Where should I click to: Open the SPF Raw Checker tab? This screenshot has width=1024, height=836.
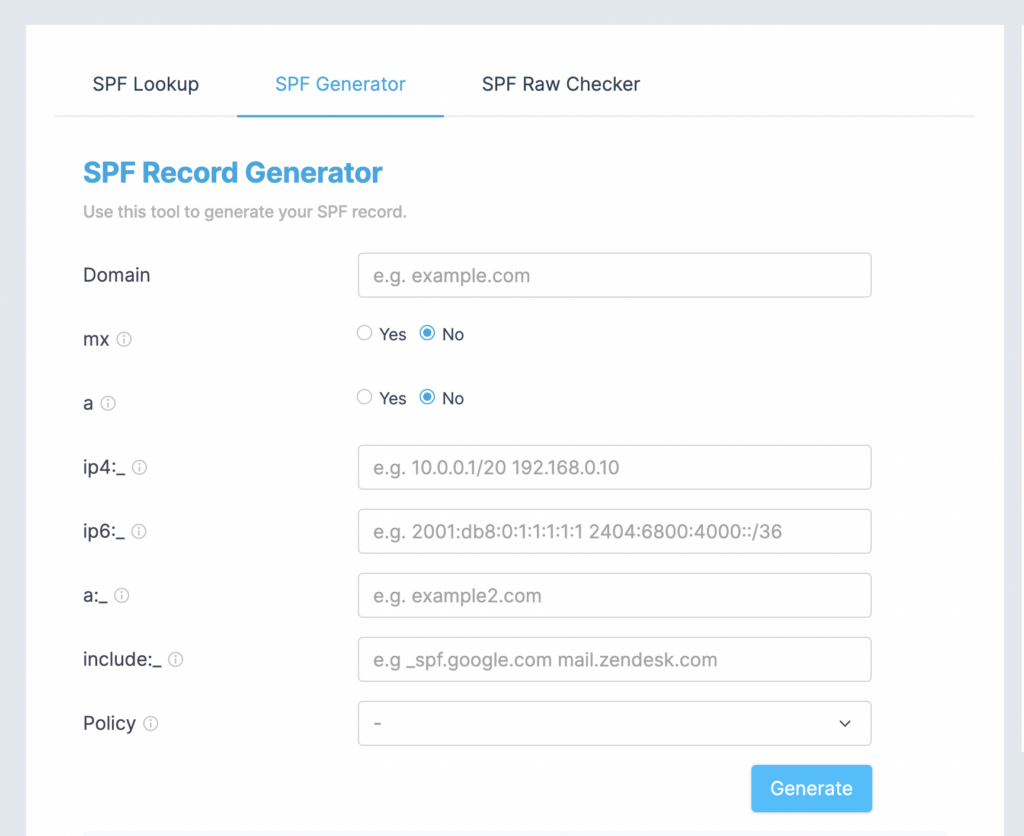560,84
